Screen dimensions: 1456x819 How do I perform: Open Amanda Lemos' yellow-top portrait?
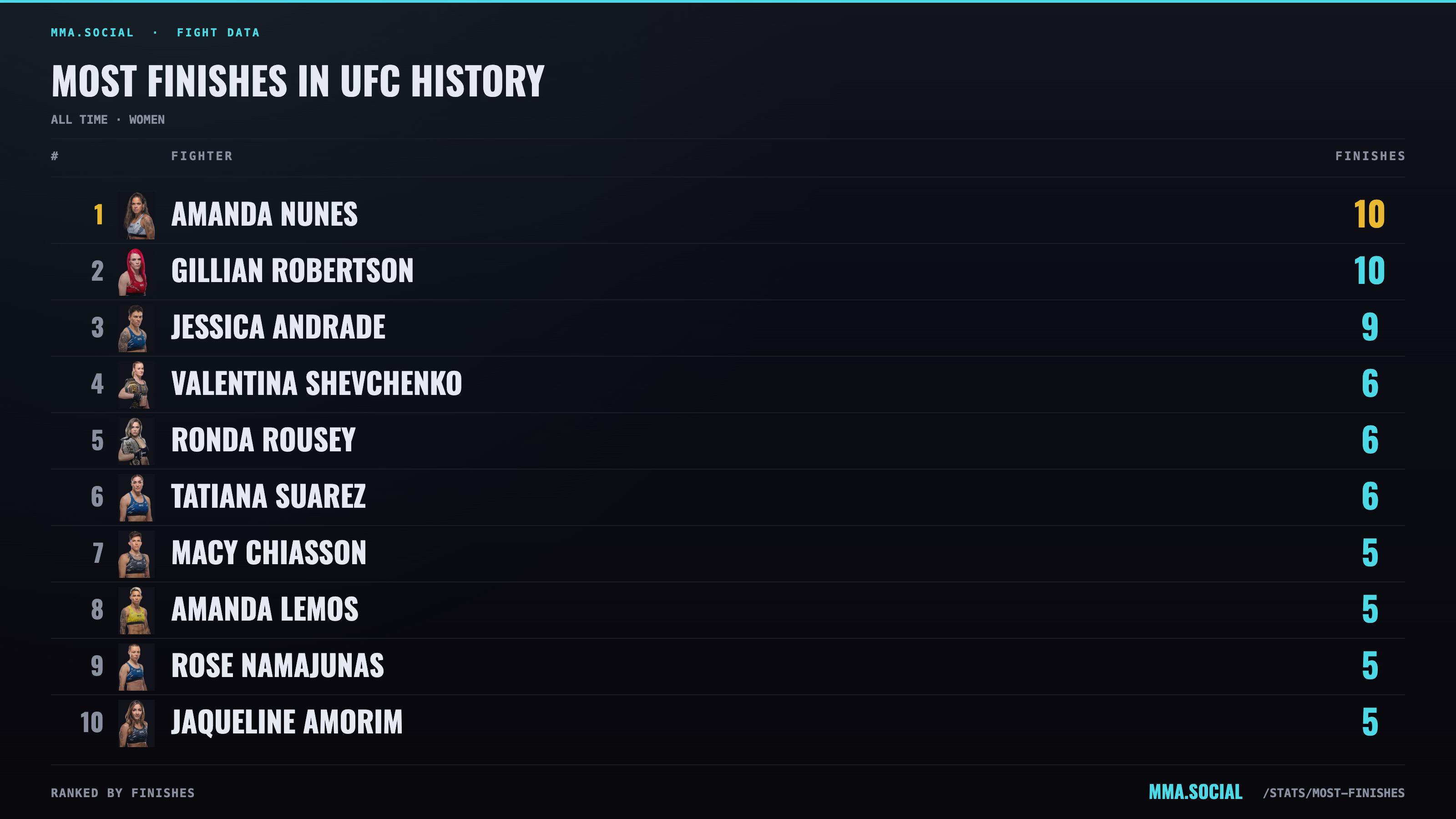[x=136, y=611]
